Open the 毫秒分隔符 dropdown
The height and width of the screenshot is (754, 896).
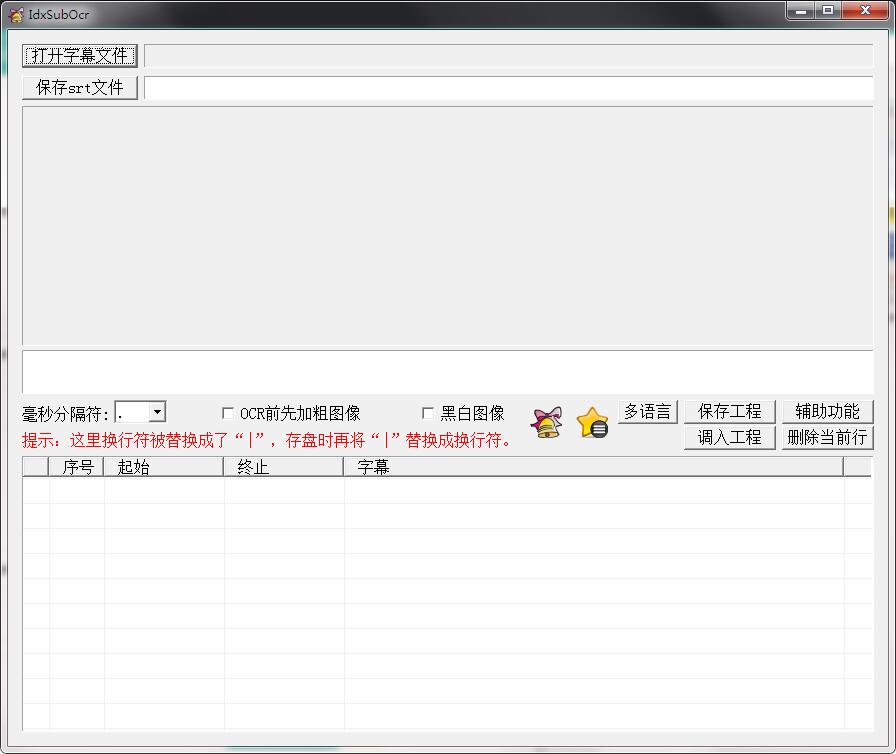tap(157, 411)
